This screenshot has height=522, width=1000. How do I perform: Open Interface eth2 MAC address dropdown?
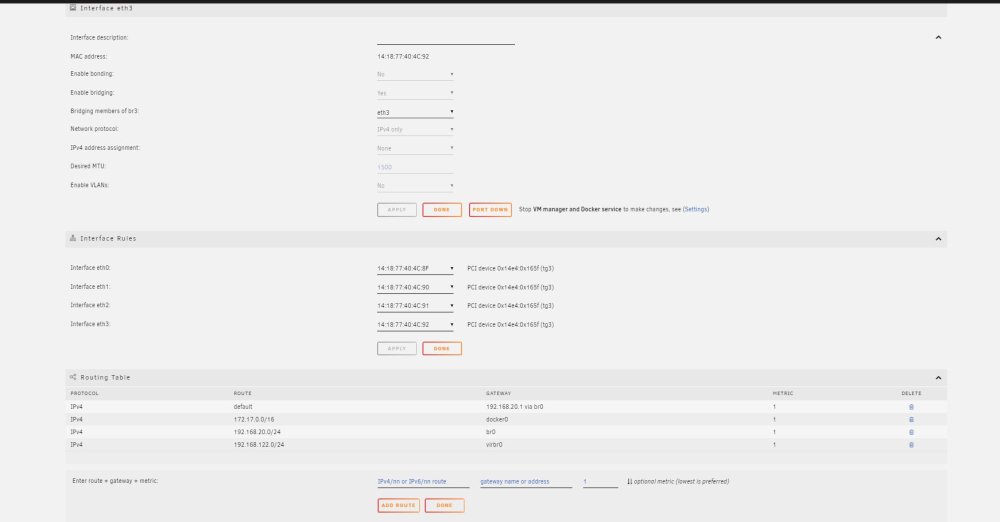pos(415,306)
